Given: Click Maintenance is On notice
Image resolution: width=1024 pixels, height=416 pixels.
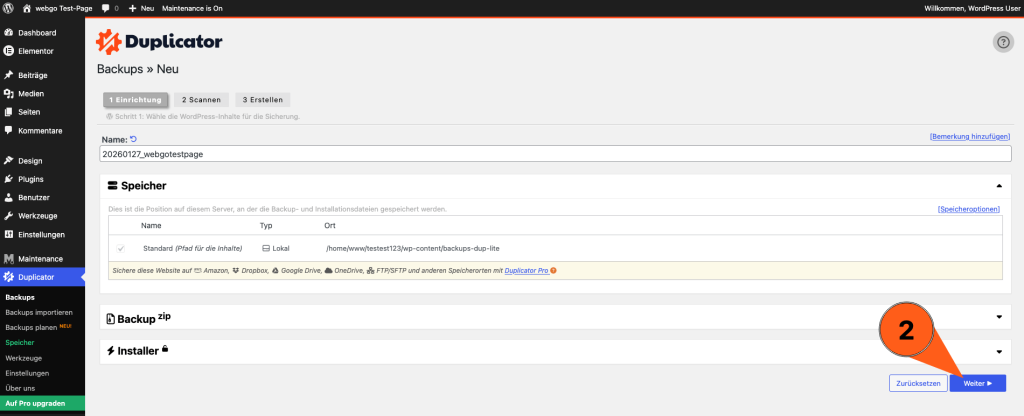Looking at the screenshot, I should point(193,8).
